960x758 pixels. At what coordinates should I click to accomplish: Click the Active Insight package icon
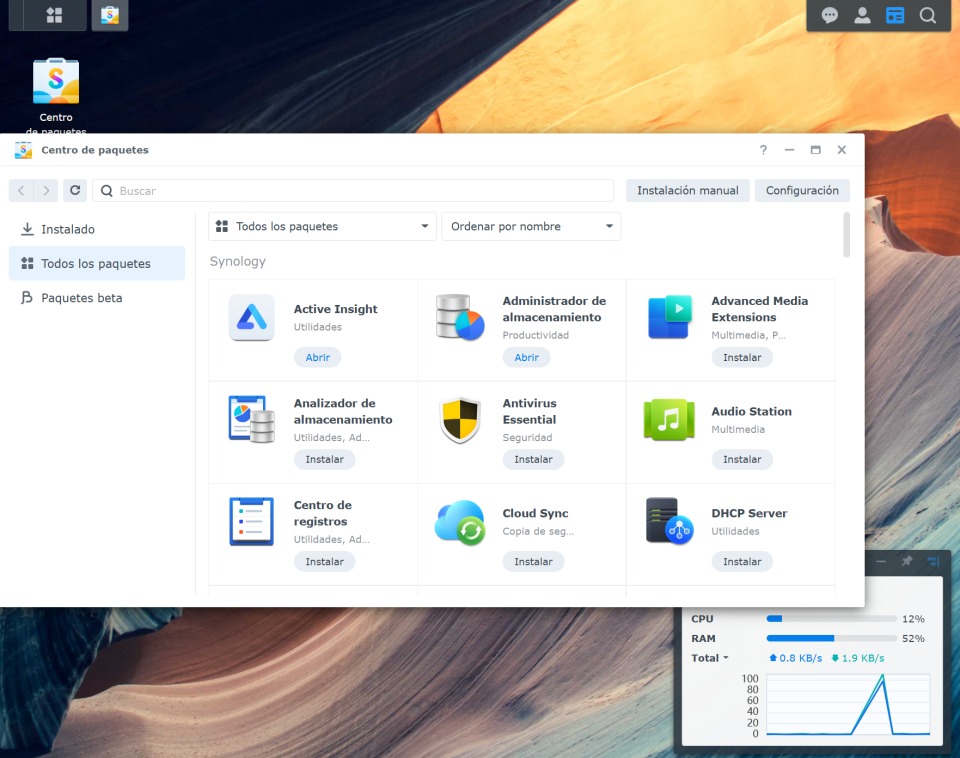click(x=252, y=317)
